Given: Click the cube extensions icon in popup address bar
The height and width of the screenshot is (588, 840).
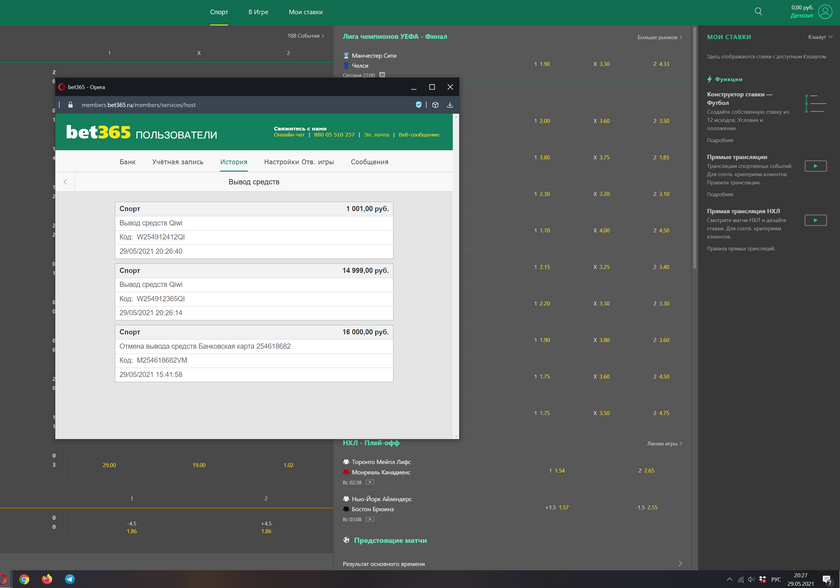Looking at the screenshot, I should click(435, 105).
